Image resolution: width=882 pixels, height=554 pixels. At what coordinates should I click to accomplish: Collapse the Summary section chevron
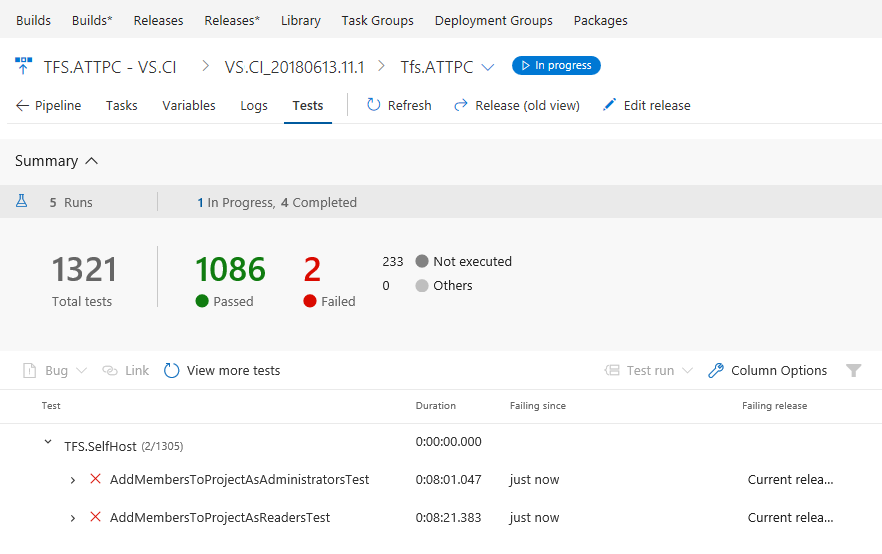pyautogui.click(x=92, y=161)
